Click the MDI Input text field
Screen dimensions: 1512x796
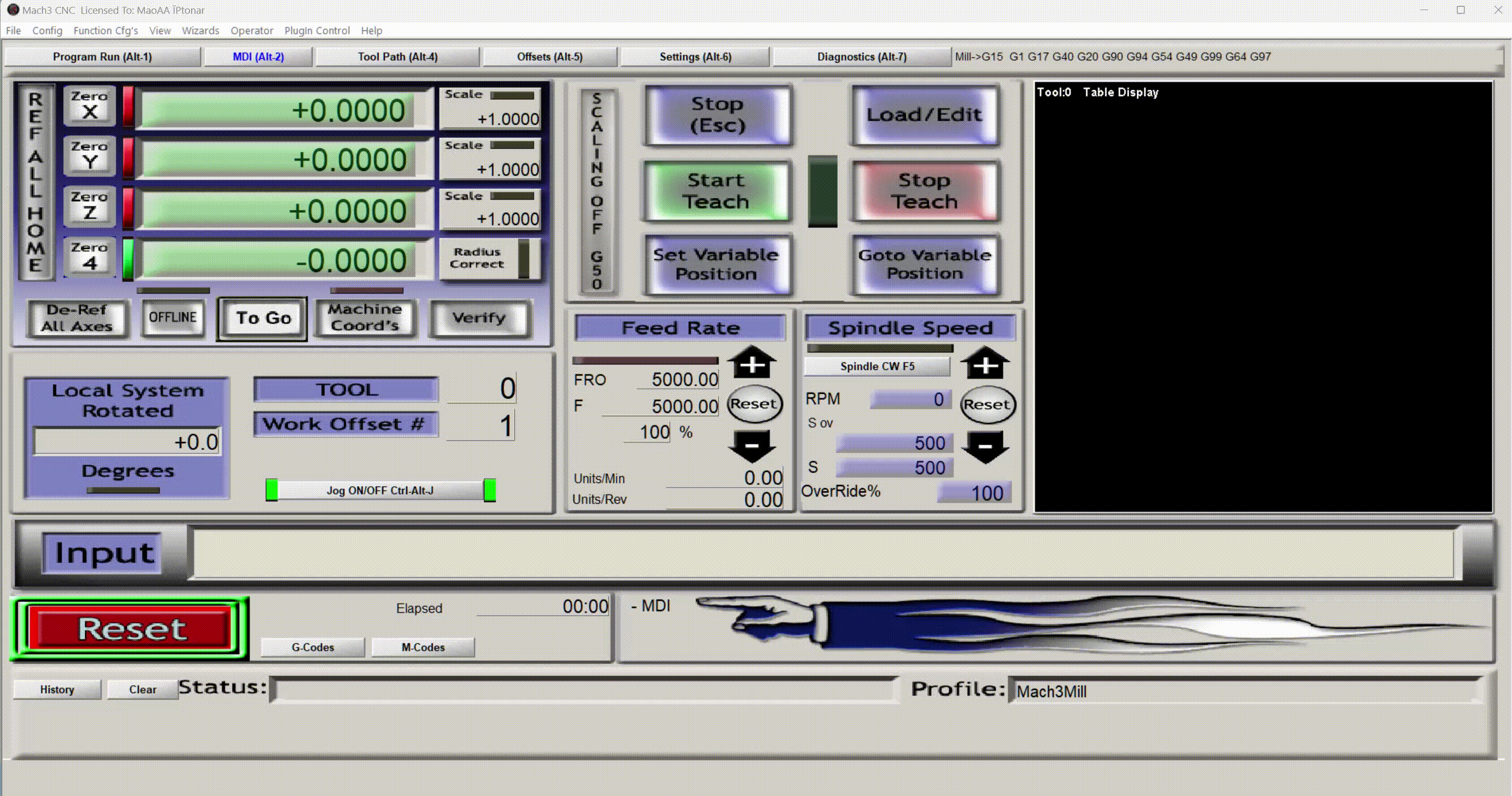click(822, 553)
